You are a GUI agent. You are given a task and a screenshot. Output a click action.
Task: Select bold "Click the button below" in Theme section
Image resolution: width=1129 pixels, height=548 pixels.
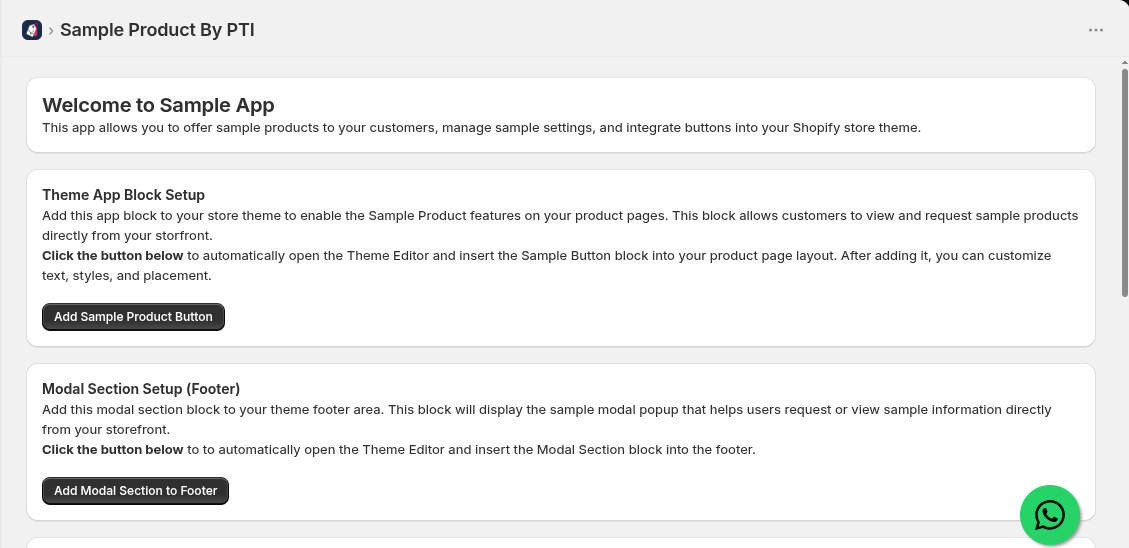[113, 256]
